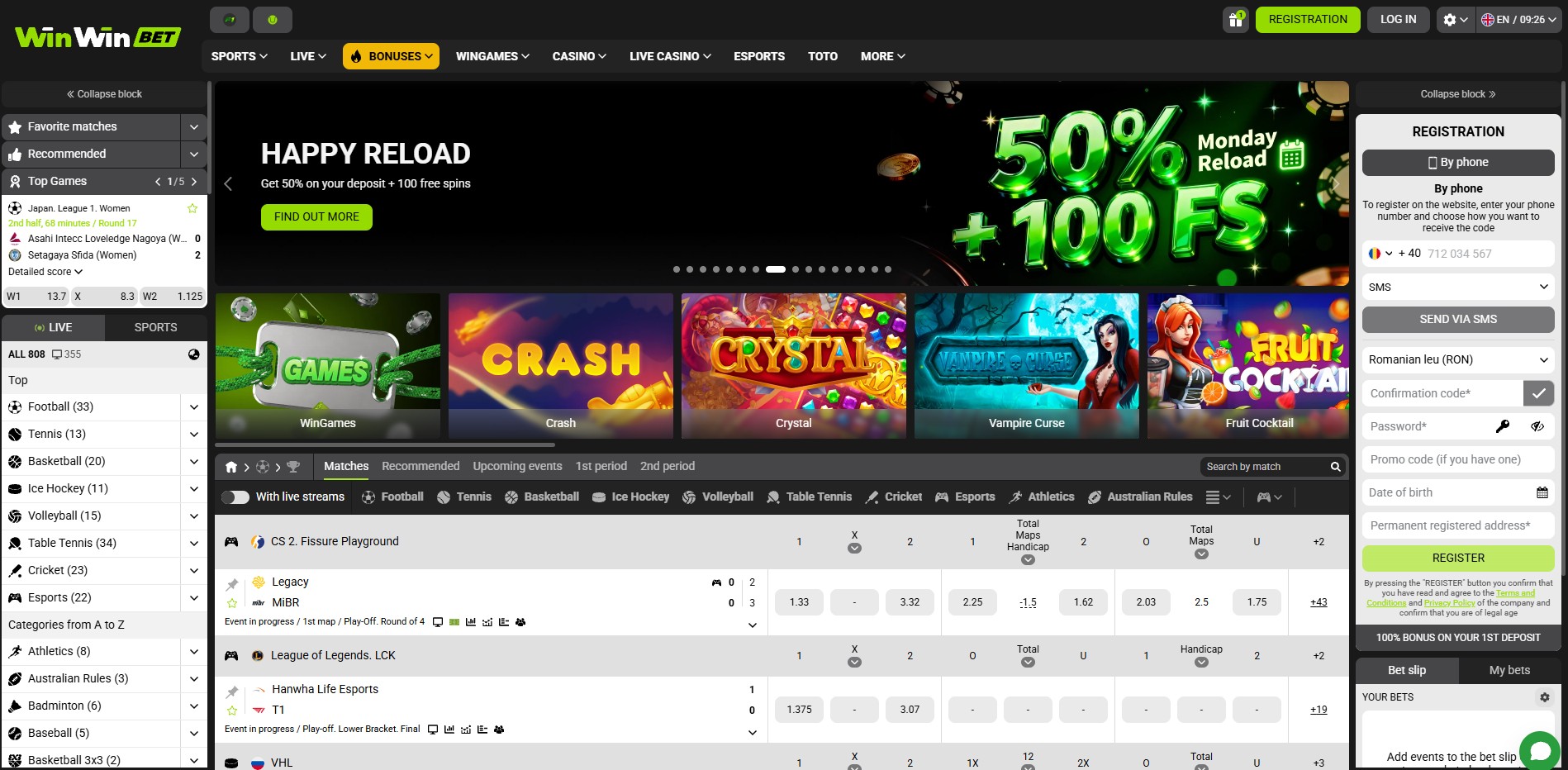Open the SPORTS menu

[239, 56]
